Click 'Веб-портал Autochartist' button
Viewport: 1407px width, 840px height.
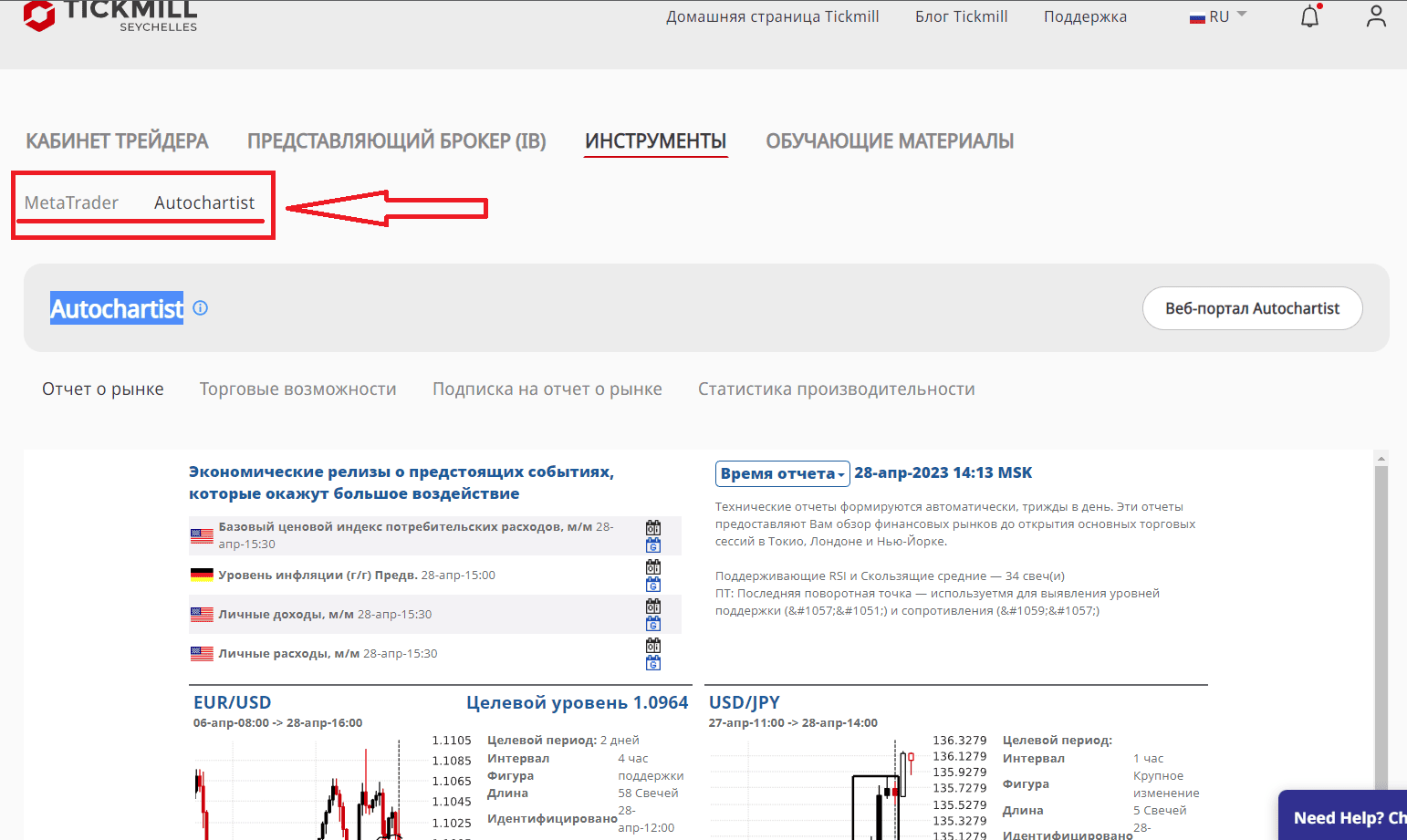[1252, 308]
